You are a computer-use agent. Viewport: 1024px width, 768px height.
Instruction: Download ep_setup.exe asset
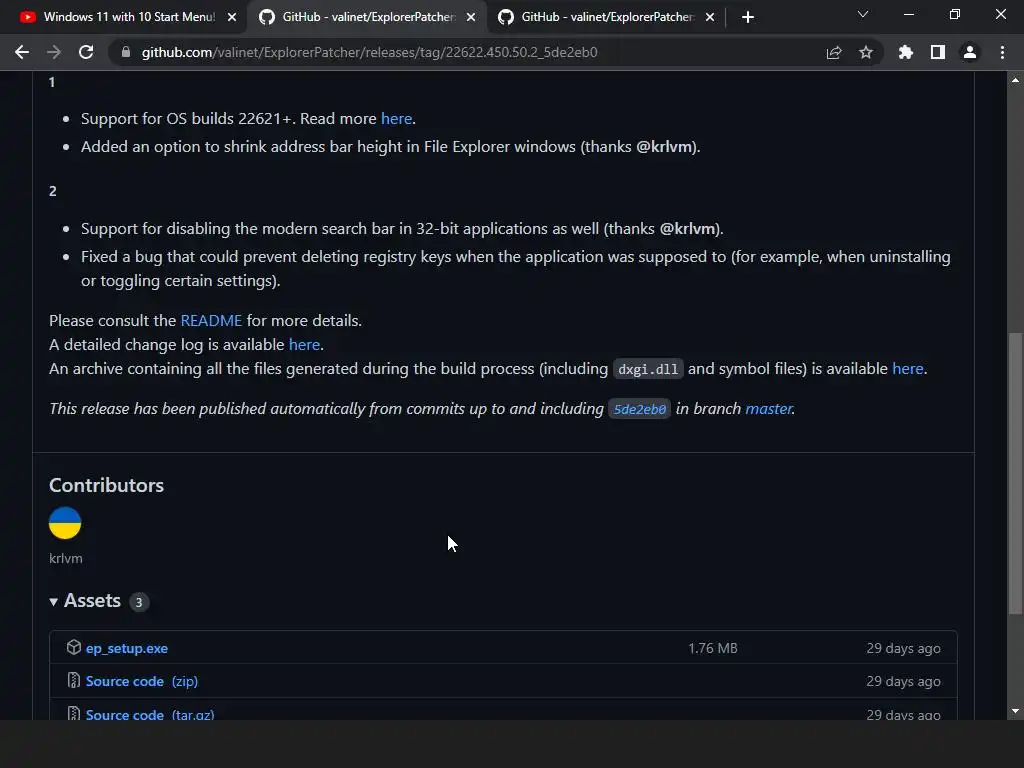(127, 648)
